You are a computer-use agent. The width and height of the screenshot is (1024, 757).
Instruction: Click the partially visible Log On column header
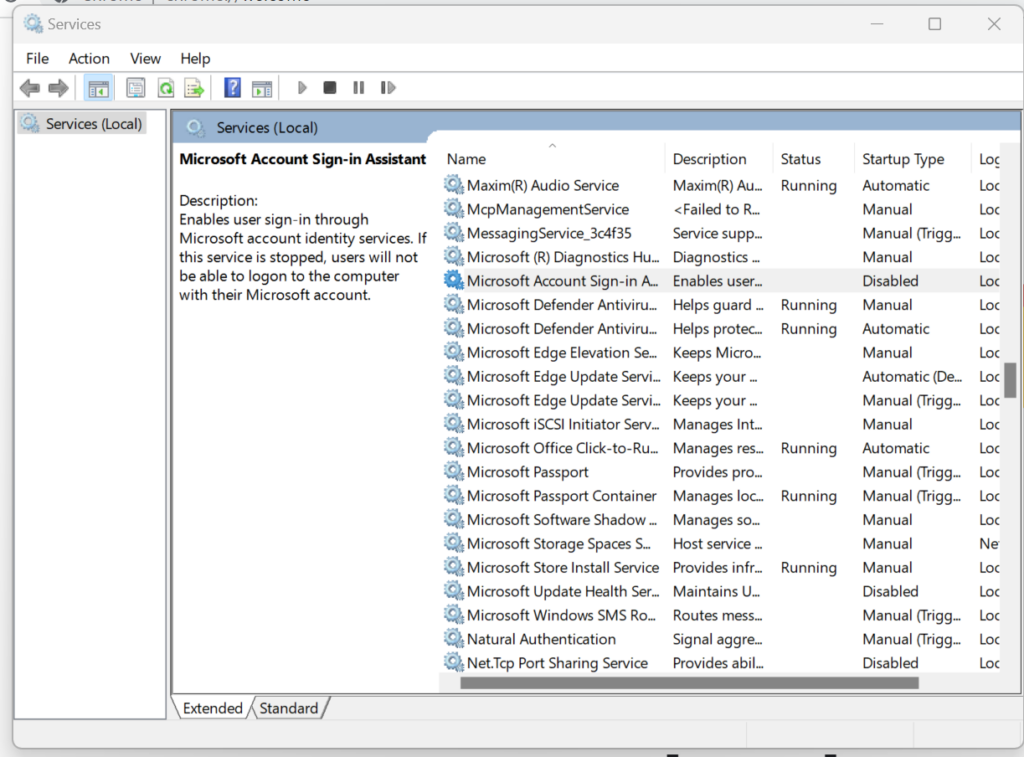[987, 159]
